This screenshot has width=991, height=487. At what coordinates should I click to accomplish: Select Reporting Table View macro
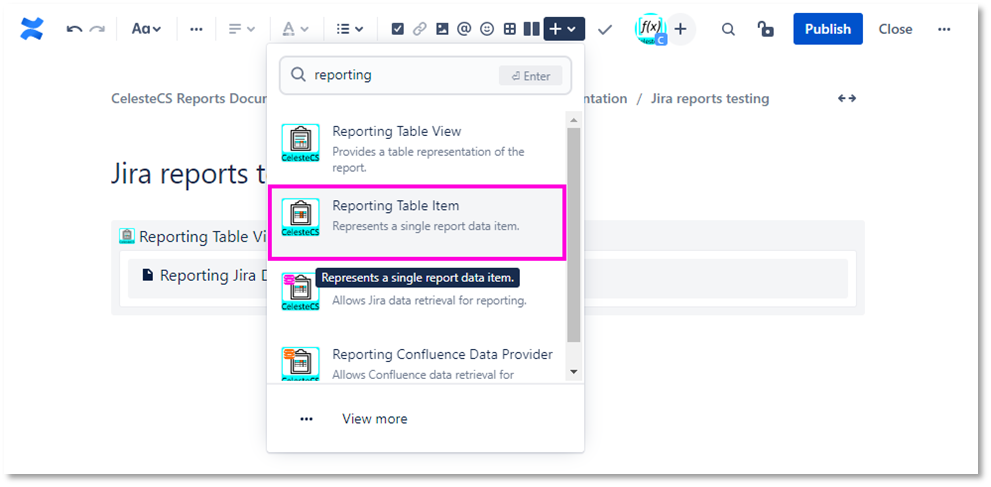[417, 146]
